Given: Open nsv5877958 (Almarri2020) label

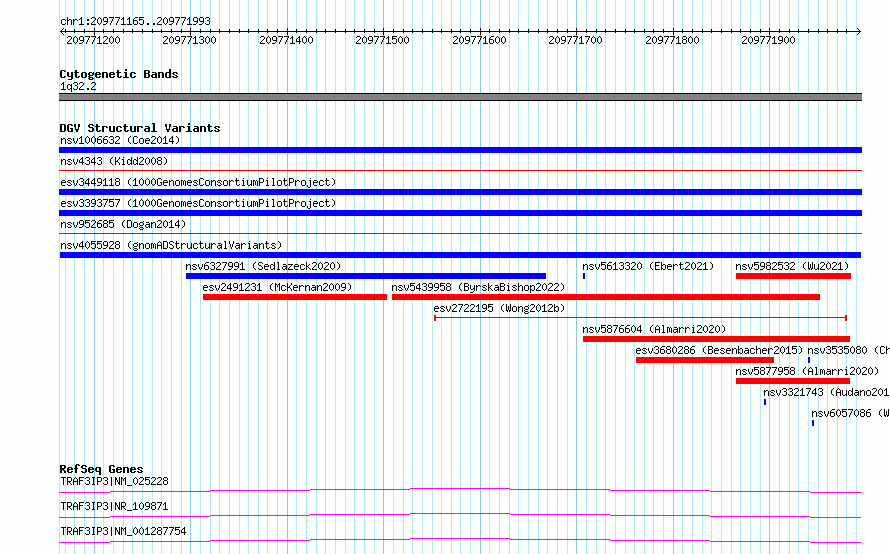Looking at the screenshot, I should tap(807, 371).
